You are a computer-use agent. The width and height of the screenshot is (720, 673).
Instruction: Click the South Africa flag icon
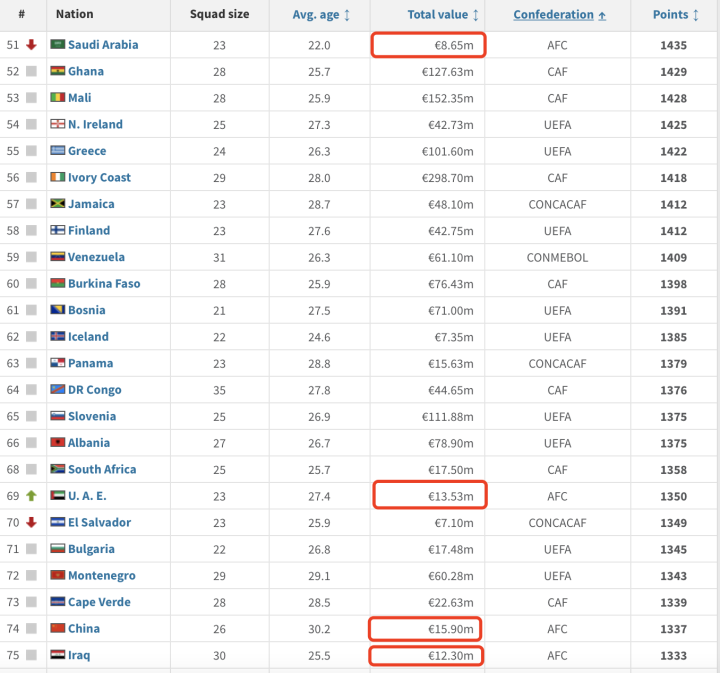click(58, 469)
